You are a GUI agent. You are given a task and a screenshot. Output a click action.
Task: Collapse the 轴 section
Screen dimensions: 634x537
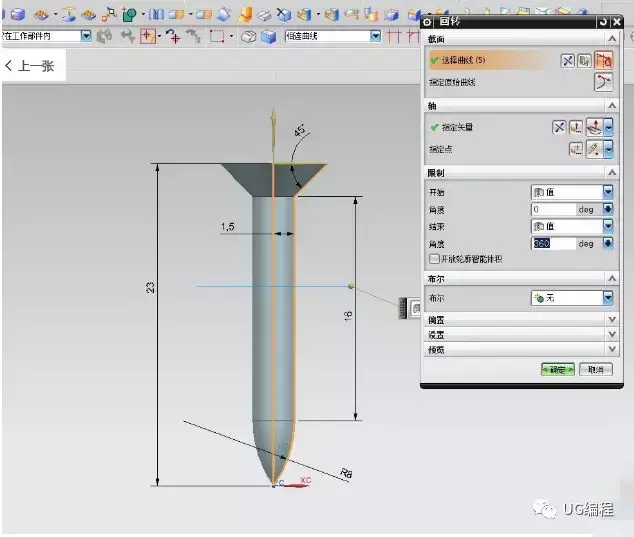point(612,106)
